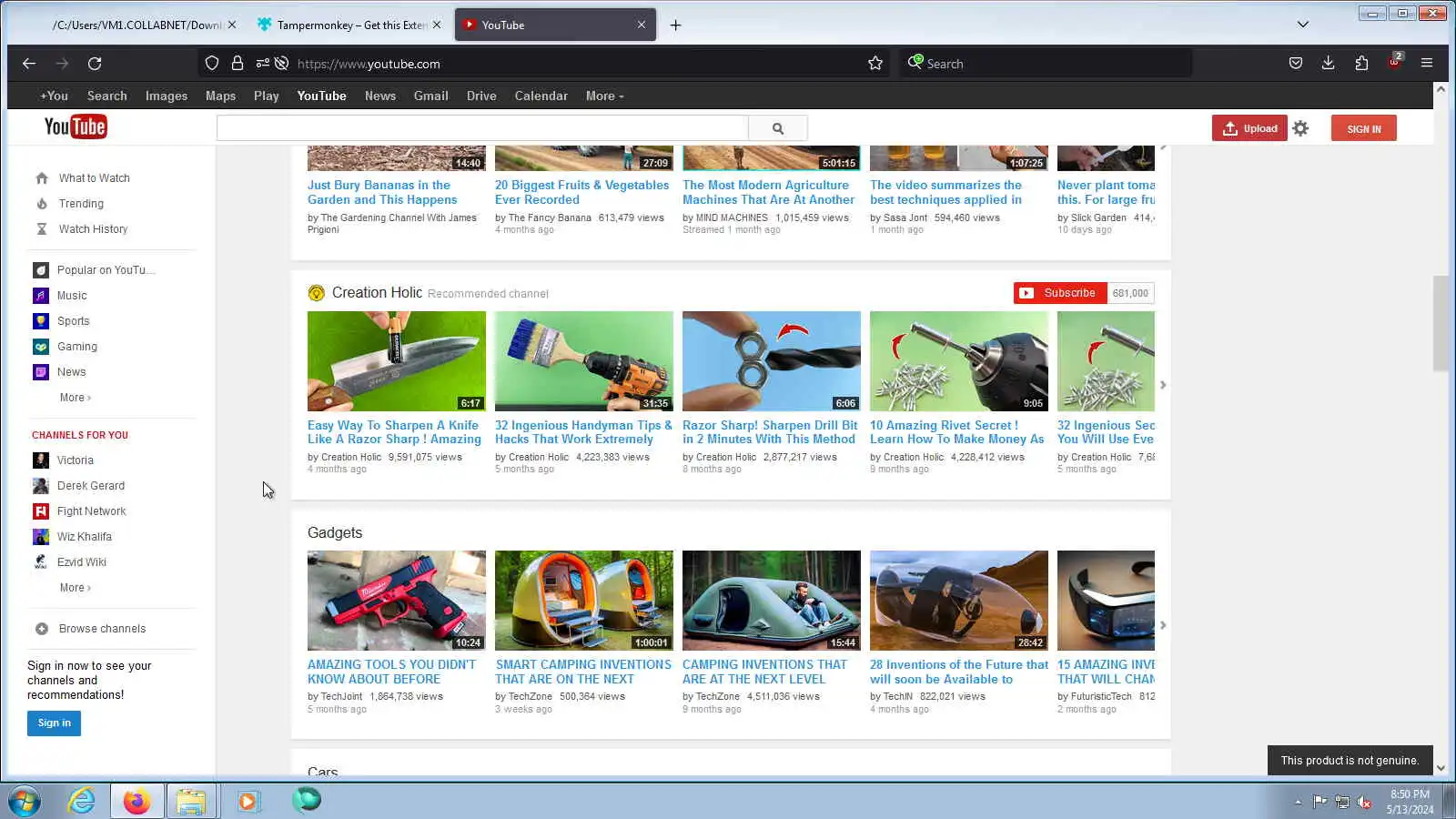
Task: Click the Fight Network channel icon
Action: (x=41, y=511)
